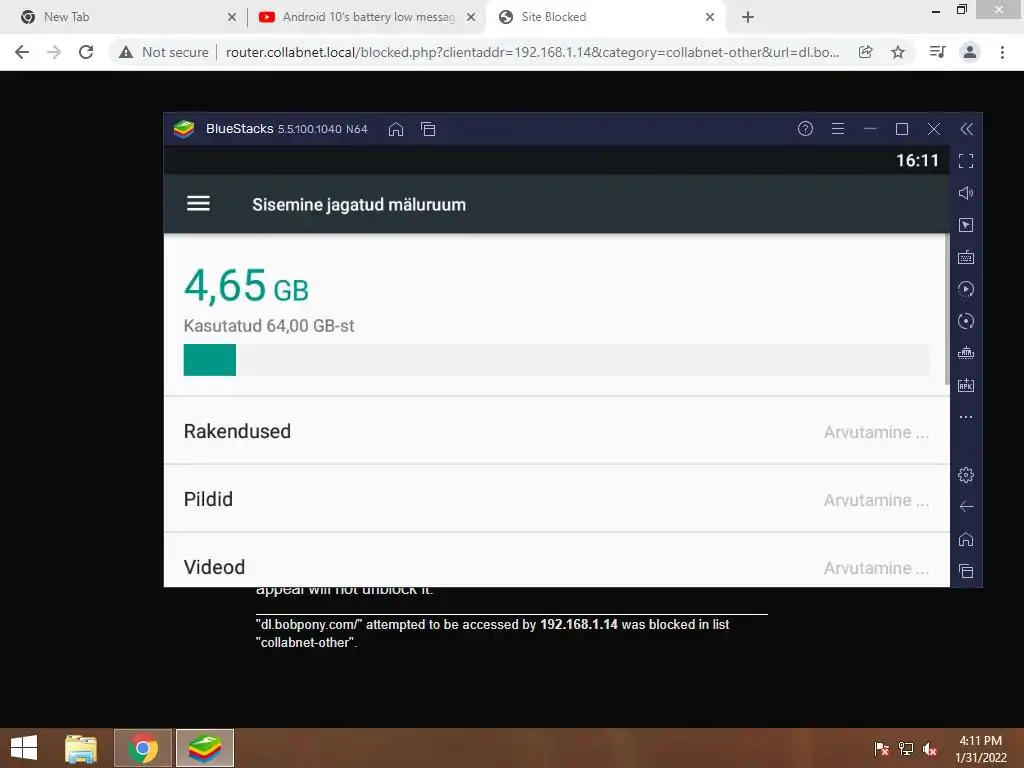Go forward in Chrome

click(54, 52)
